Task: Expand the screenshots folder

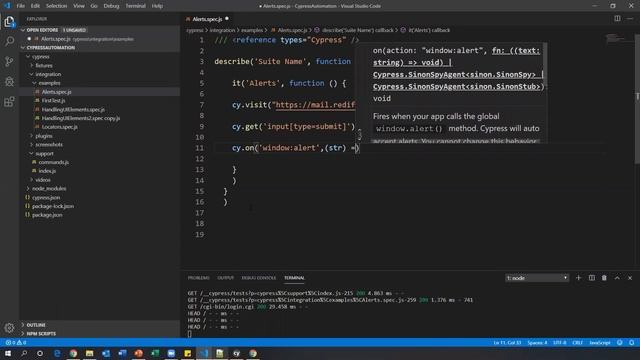Action: coord(49,144)
